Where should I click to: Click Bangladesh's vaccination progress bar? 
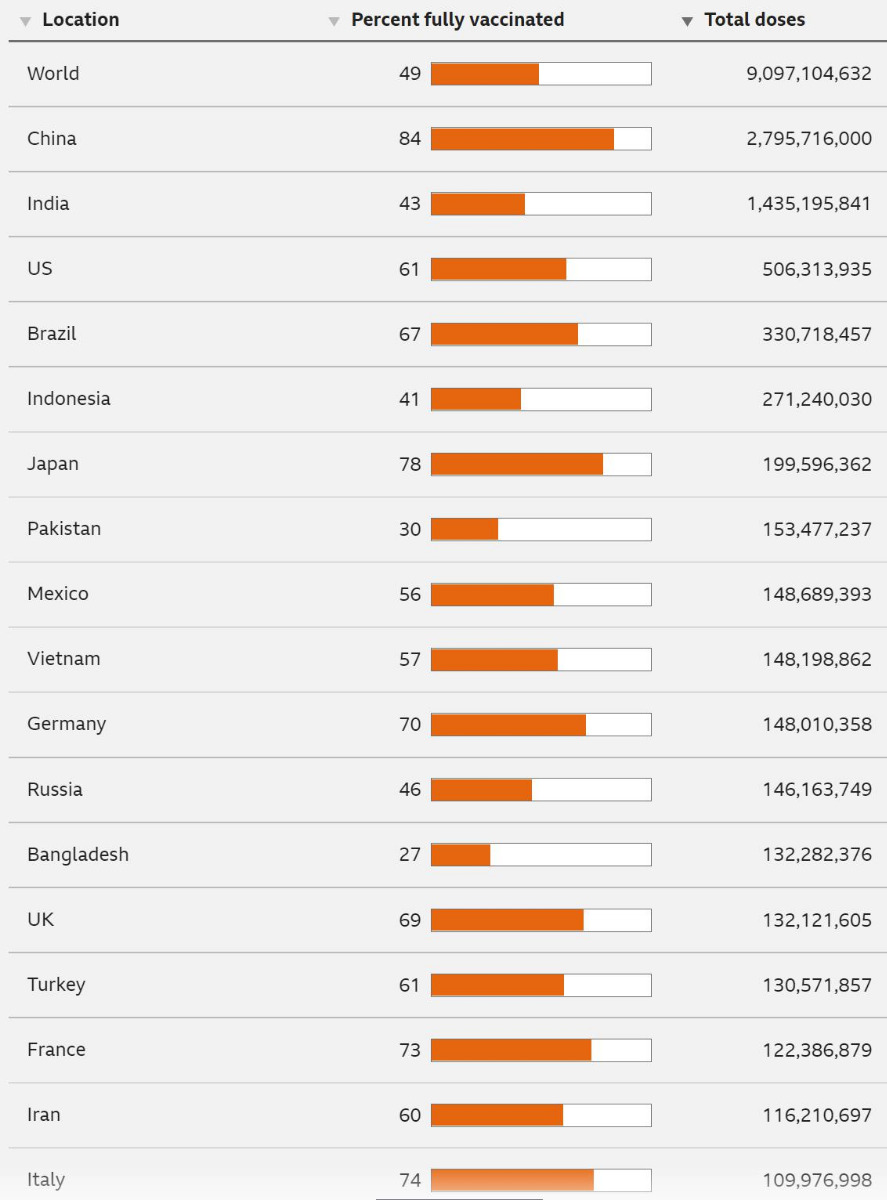(541, 855)
